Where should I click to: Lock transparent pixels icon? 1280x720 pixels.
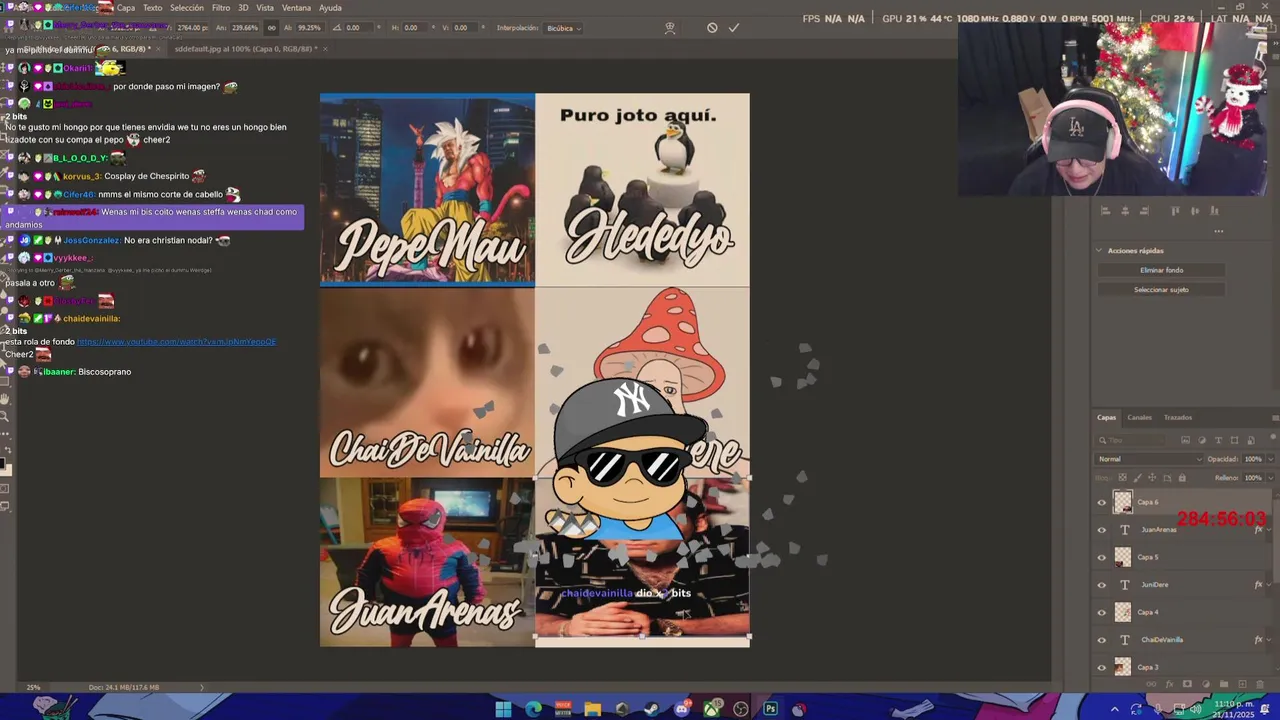[1122, 478]
